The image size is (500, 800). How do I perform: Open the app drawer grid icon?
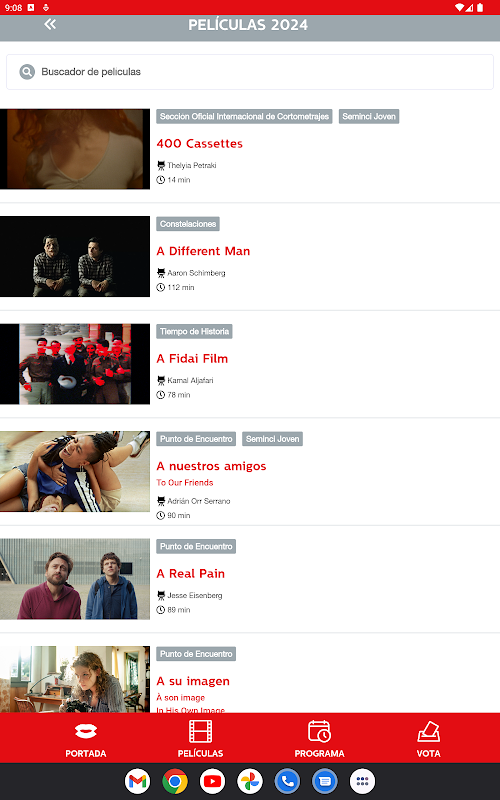(362, 781)
